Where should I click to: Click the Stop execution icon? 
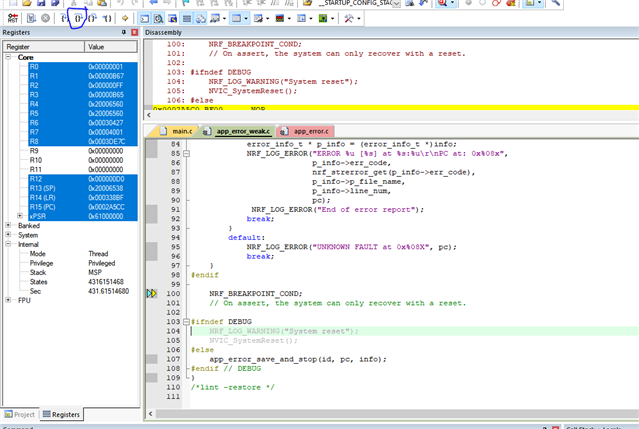point(46,18)
